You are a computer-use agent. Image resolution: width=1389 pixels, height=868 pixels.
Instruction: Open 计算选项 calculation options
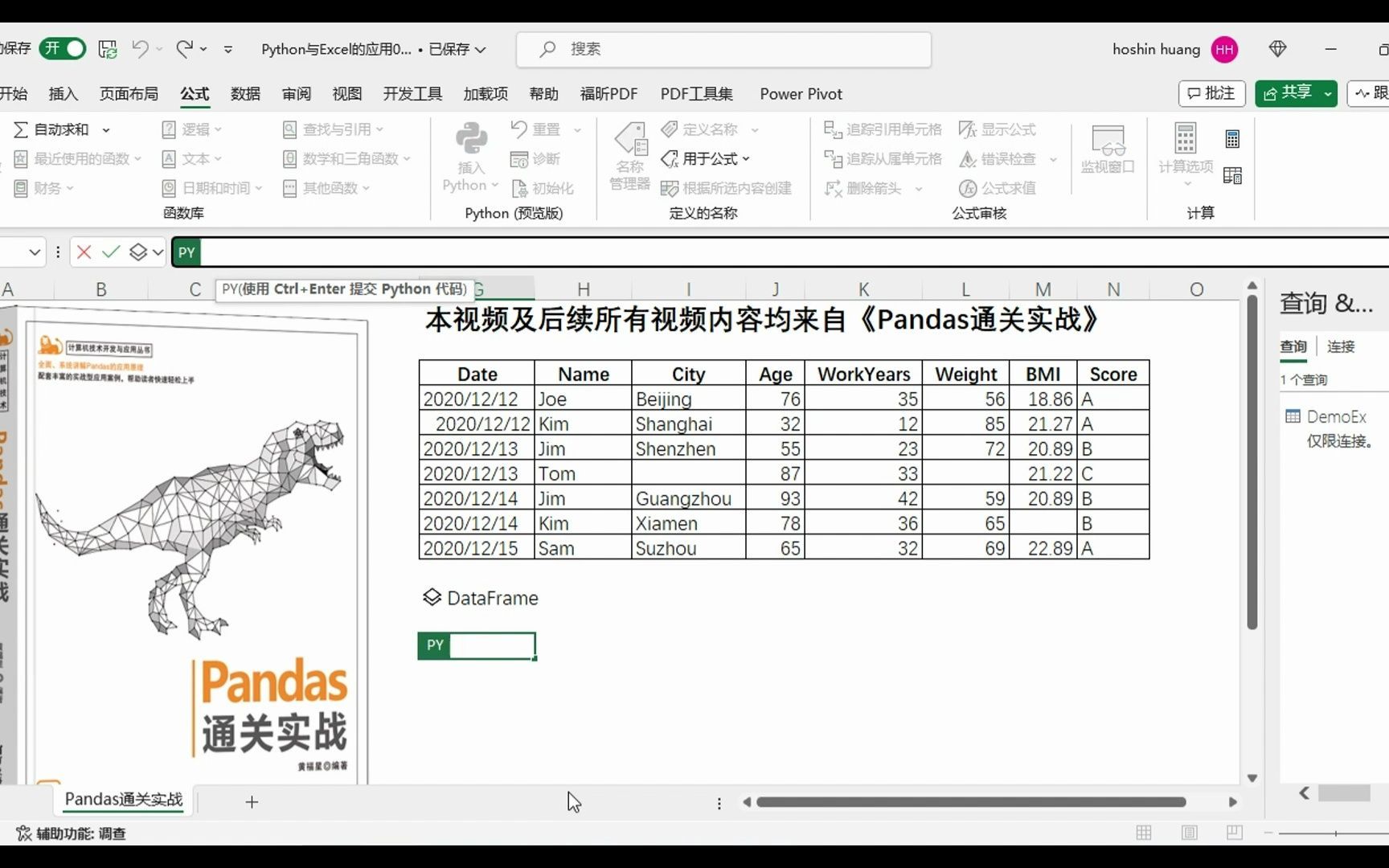(1186, 155)
